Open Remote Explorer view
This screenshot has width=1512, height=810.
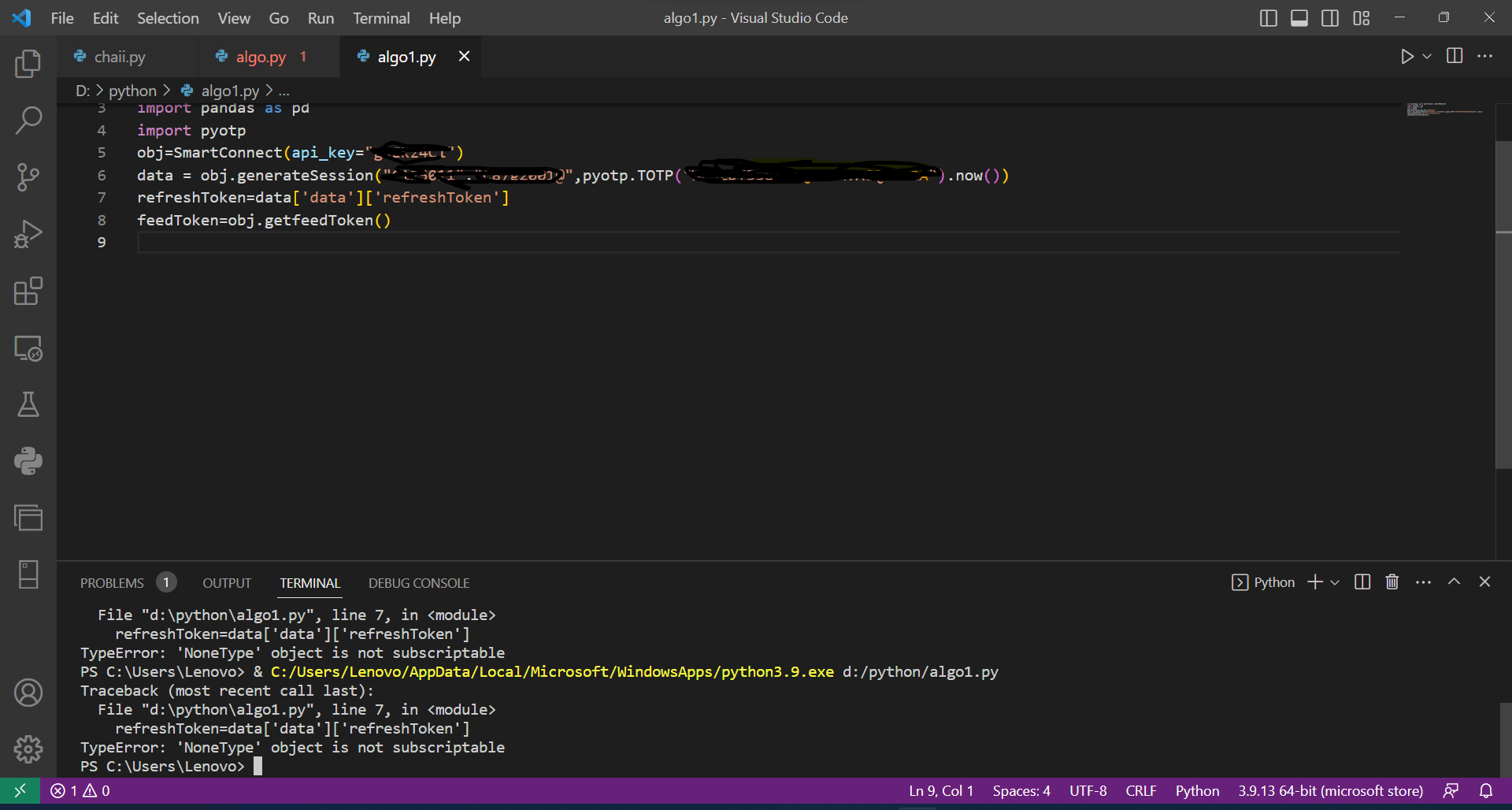click(x=28, y=347)
